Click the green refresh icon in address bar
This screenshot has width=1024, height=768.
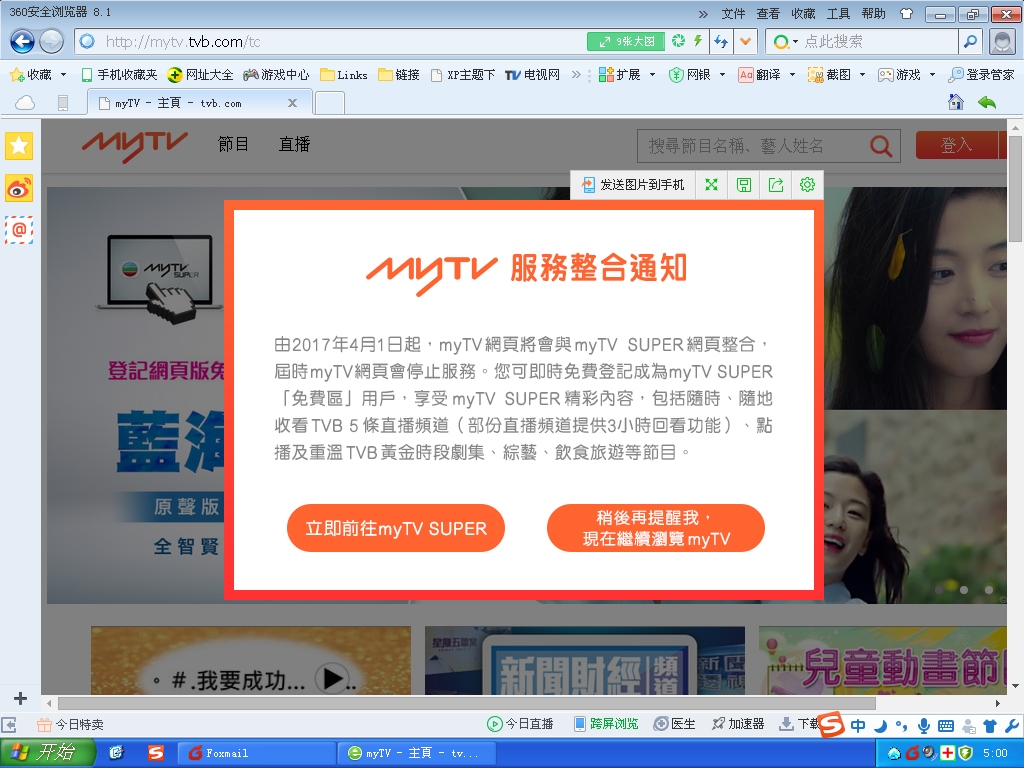[679, 41]
